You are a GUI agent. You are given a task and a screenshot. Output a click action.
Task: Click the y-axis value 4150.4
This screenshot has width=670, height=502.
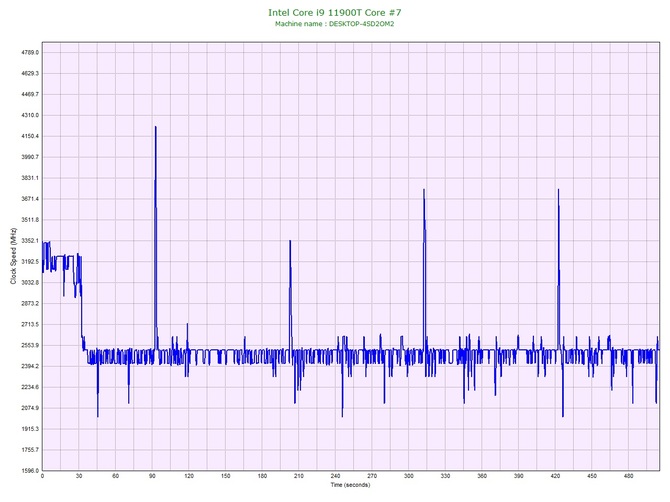[x=30, y=136]
